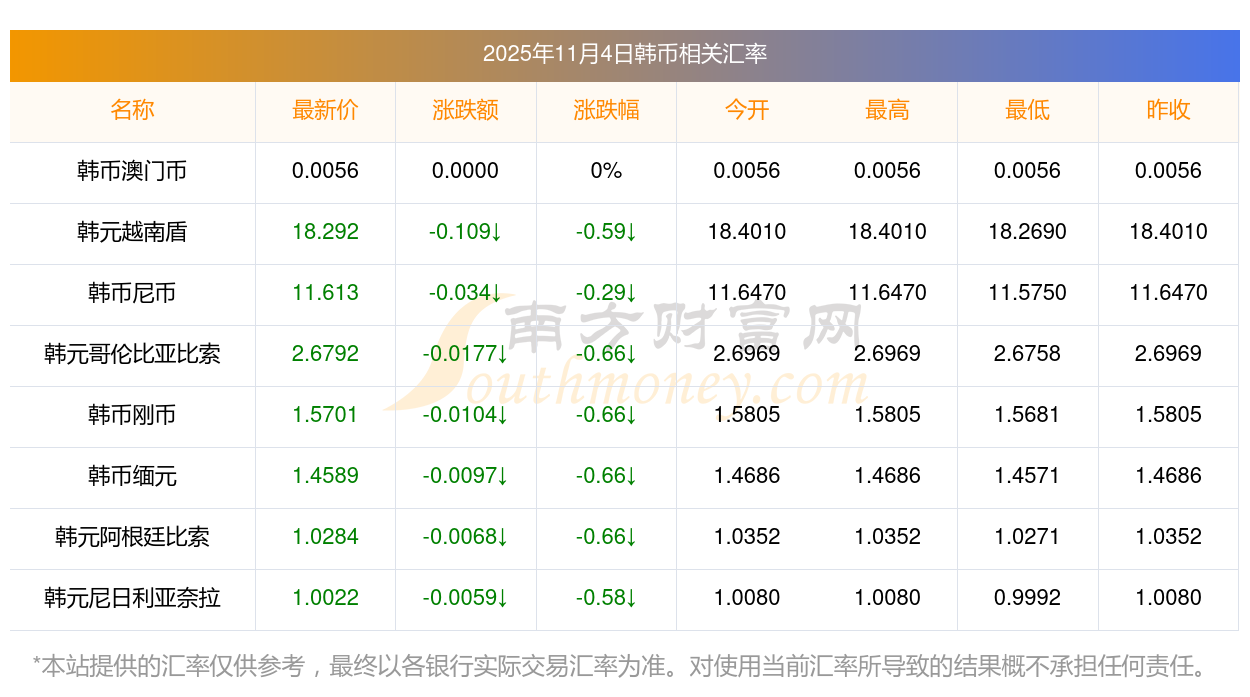Click change amount 0.0000 for 韩币澳门币
Screen dimensions: 1250x697
[466, 171]
